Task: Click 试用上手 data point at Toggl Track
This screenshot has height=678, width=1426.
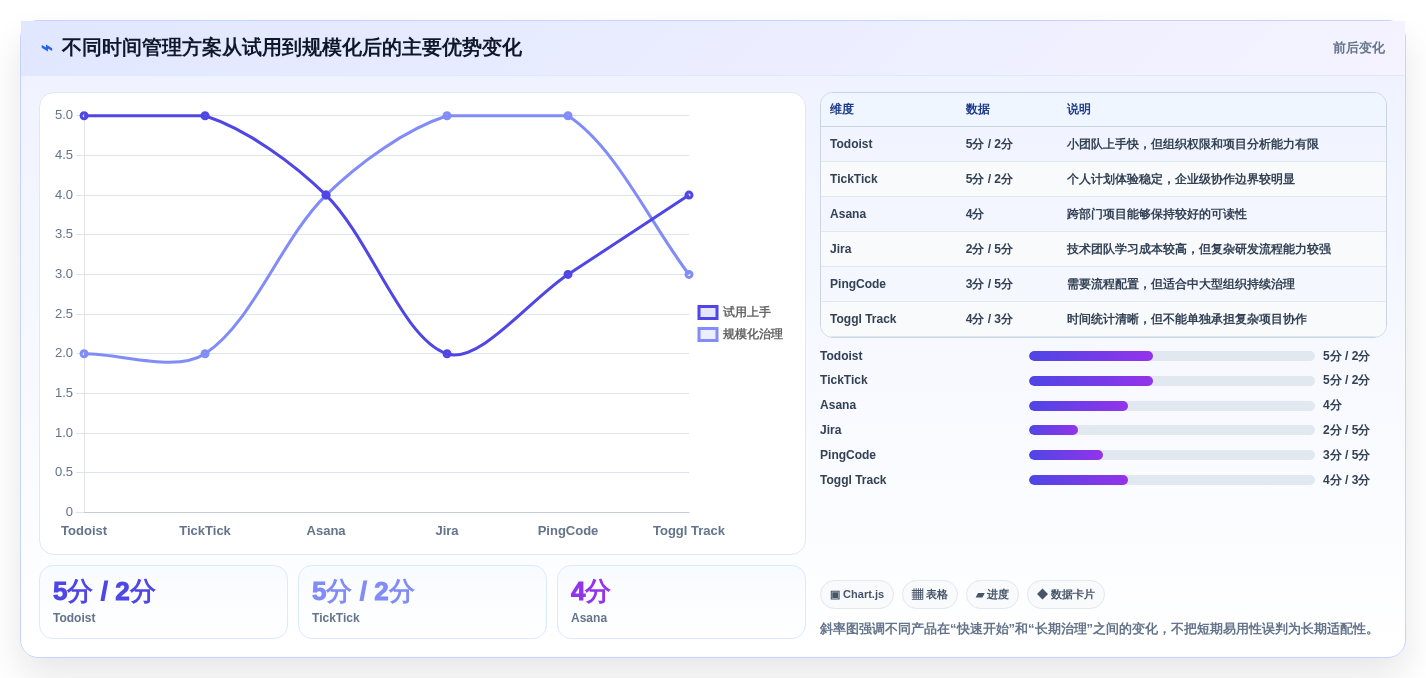Action: coord(689,195)
